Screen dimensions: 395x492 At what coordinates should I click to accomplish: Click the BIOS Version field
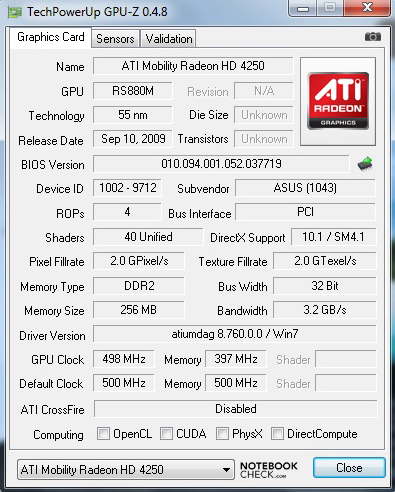click(221, 164)
